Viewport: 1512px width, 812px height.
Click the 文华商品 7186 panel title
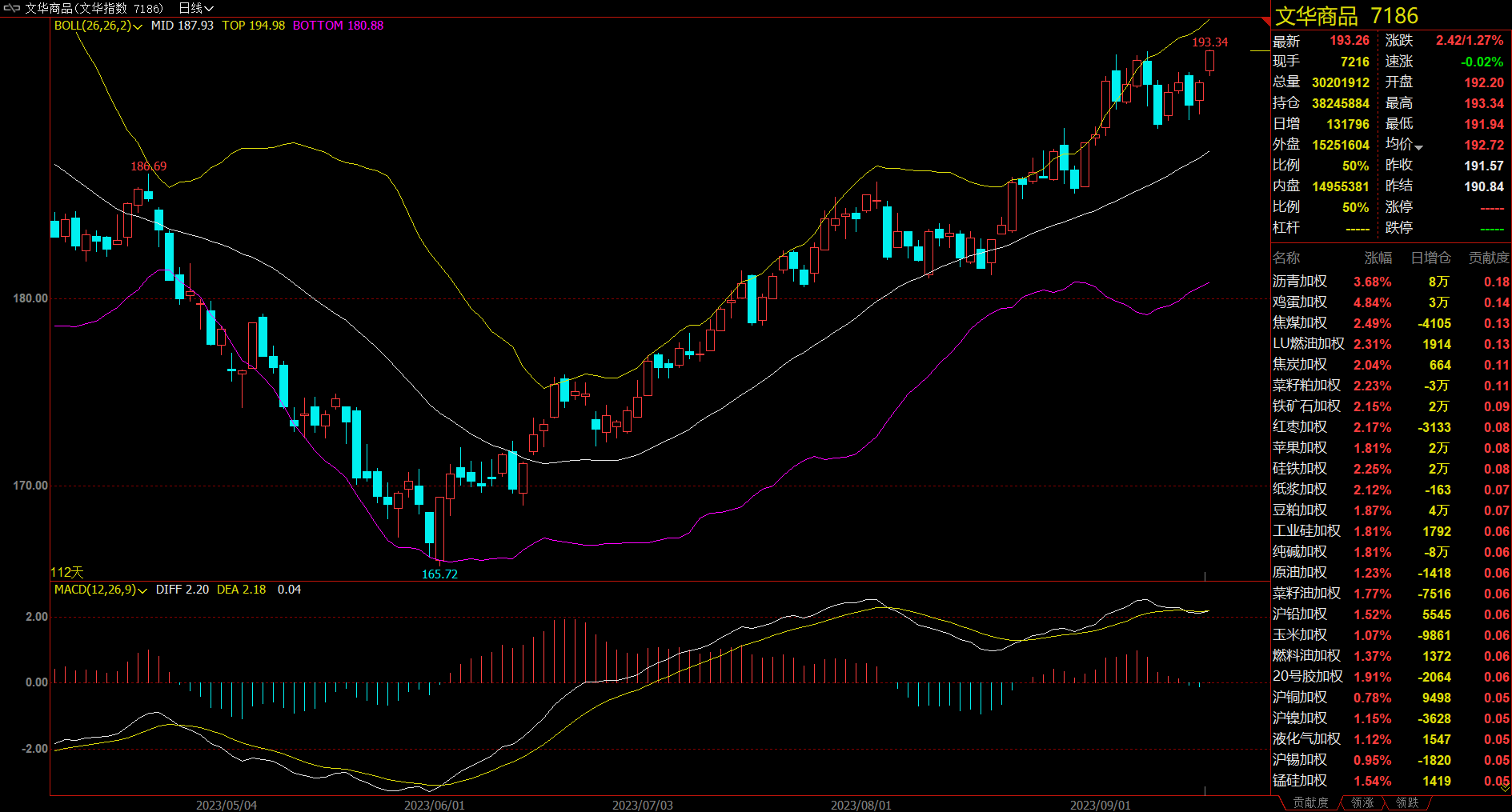pyautogui.click(x=1346, y=16)
